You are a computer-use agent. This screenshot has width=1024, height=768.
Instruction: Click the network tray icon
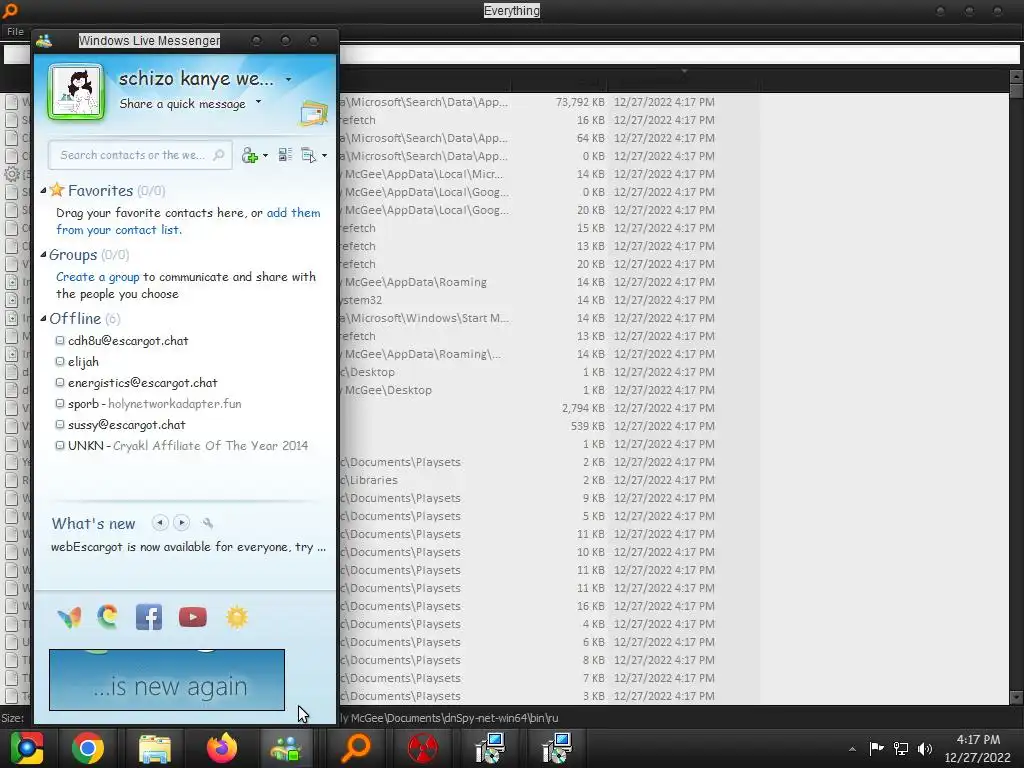pos(901,748)
